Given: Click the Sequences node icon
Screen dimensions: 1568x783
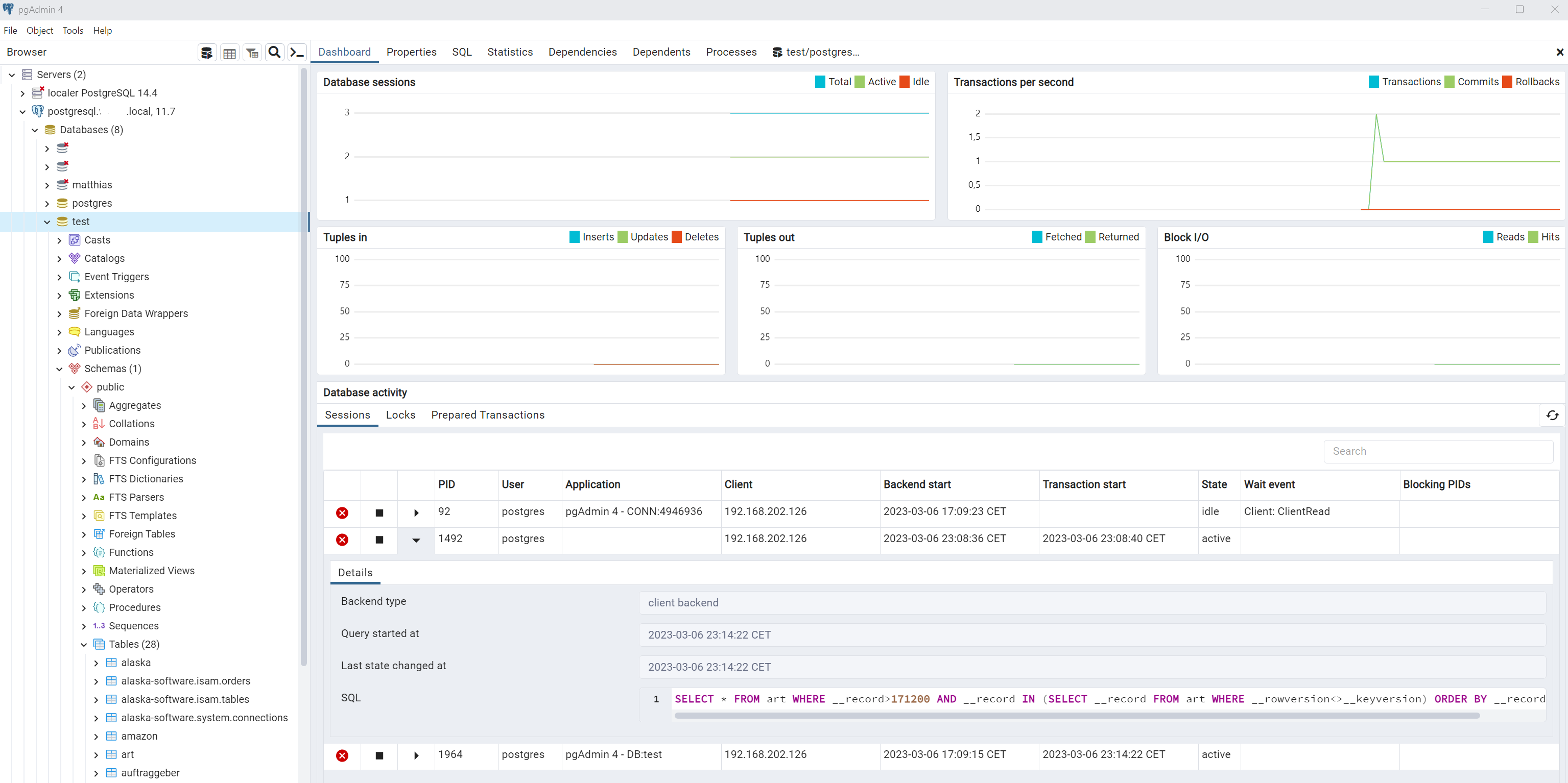Looking at the screenshot, I should click(99, 626).
